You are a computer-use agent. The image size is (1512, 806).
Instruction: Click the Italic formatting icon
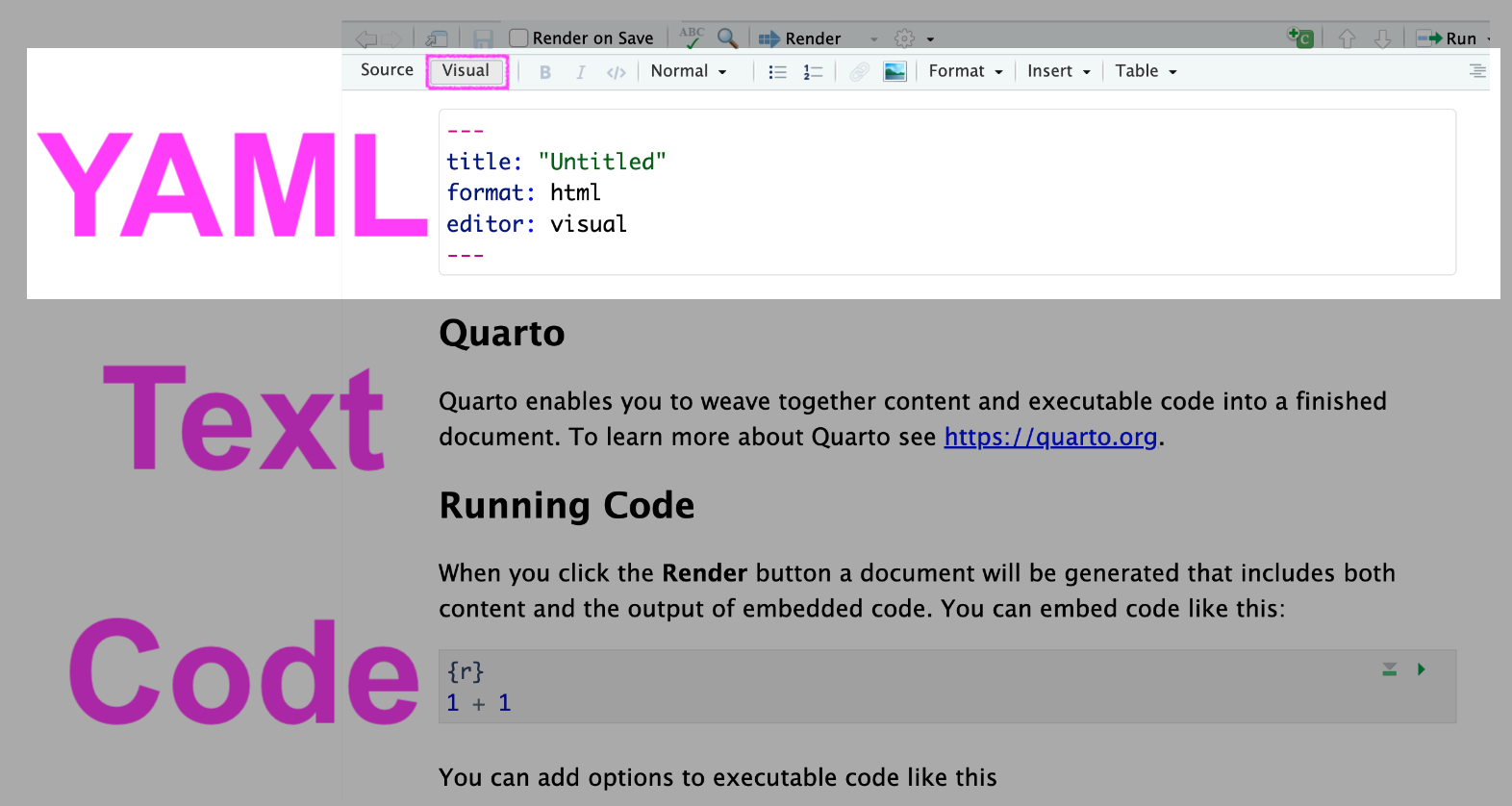580,72
